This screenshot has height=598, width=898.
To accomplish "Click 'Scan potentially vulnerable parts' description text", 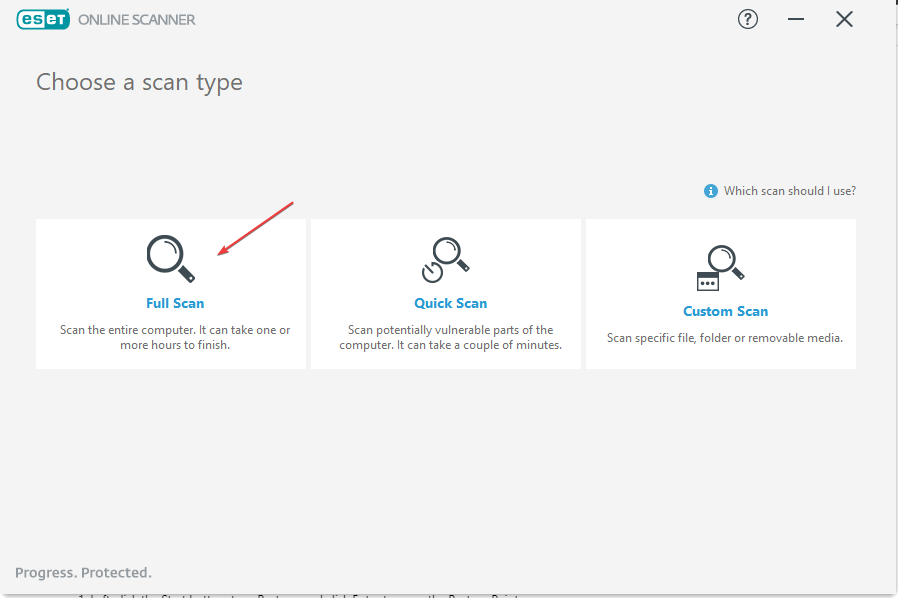I will (451, 337).
